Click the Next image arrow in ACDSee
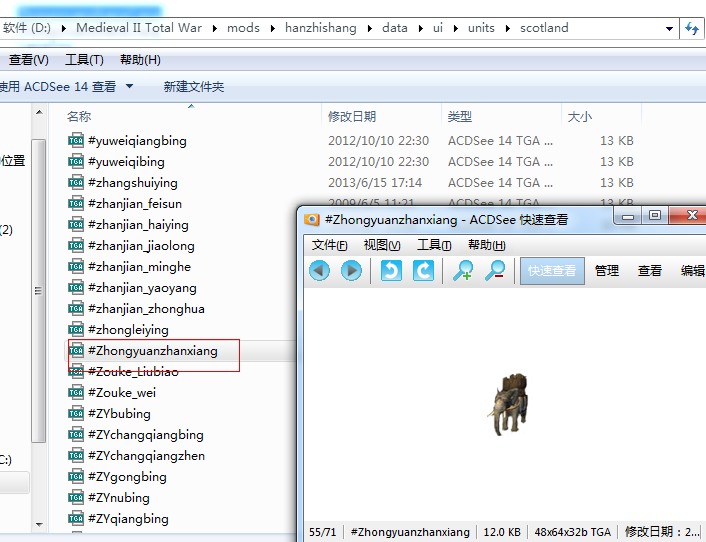Viewport: 706px width, 542px height. (x=351, y=271)
